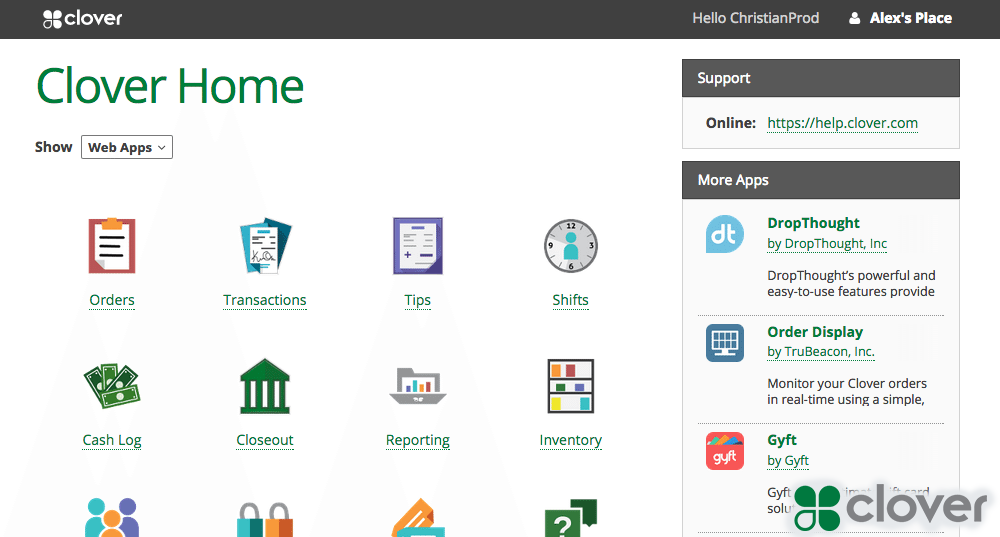Screen dimensions: 1000x537
Task: Click the Clover logo in header
Action: 82,18
